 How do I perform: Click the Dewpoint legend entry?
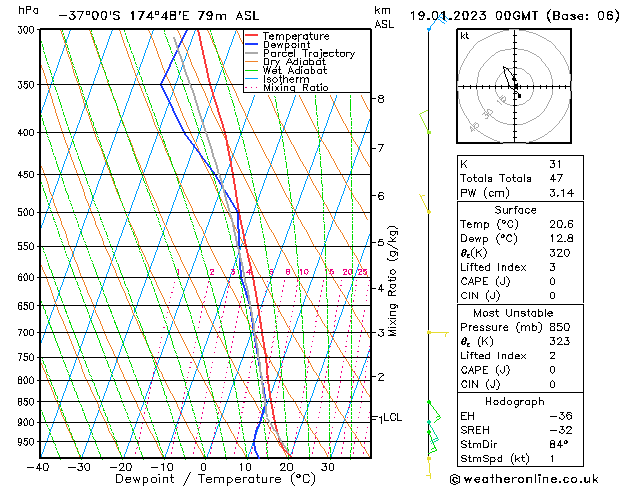(286, 45)
